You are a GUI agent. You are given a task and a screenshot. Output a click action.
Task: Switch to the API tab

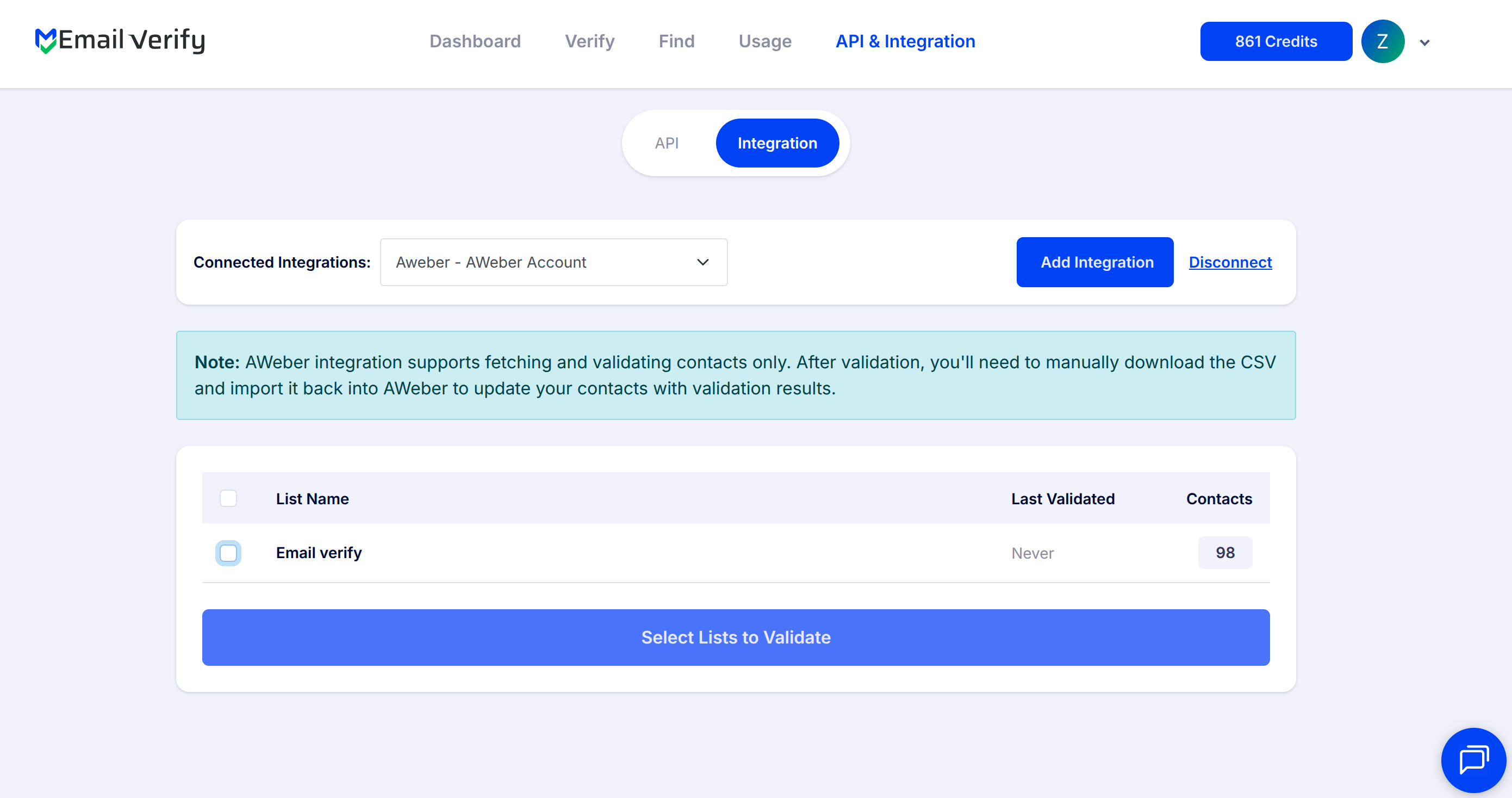coord(667,143)
